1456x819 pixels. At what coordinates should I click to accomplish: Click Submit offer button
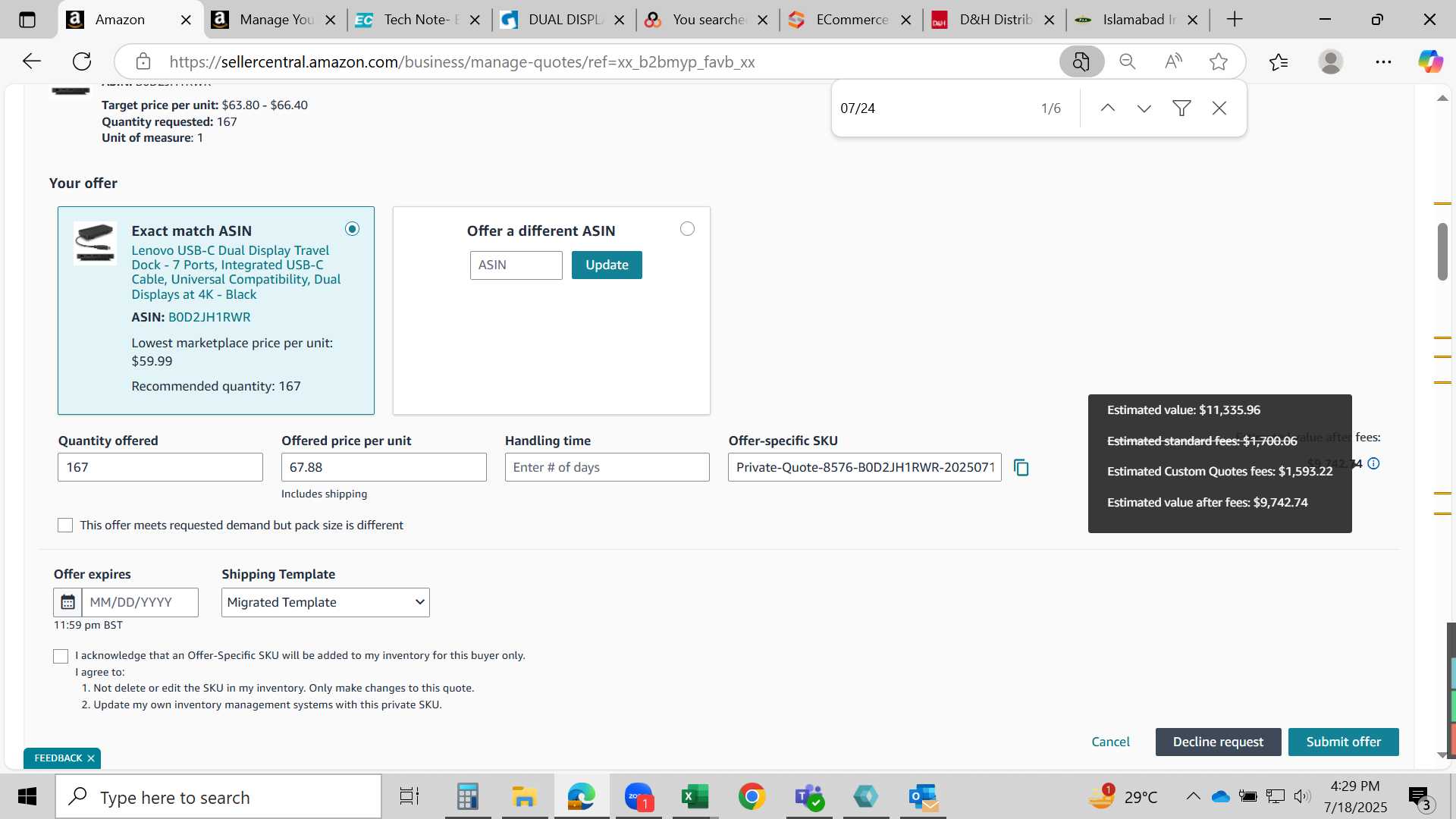point(1343,742)
